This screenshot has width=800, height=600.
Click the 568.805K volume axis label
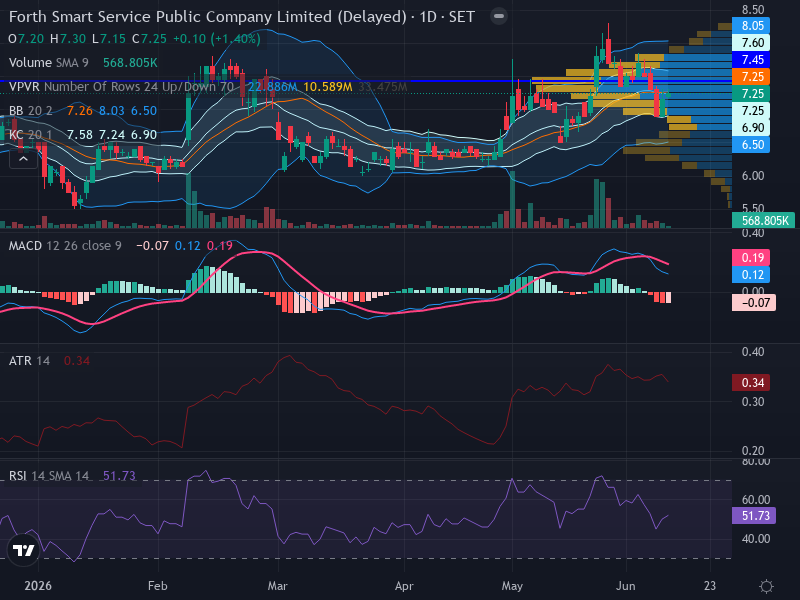point(763,220)
